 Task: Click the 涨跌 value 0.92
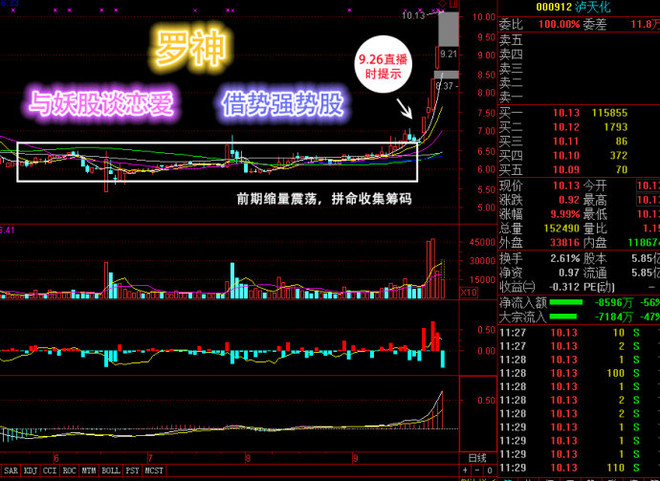(x=569, y=200)
